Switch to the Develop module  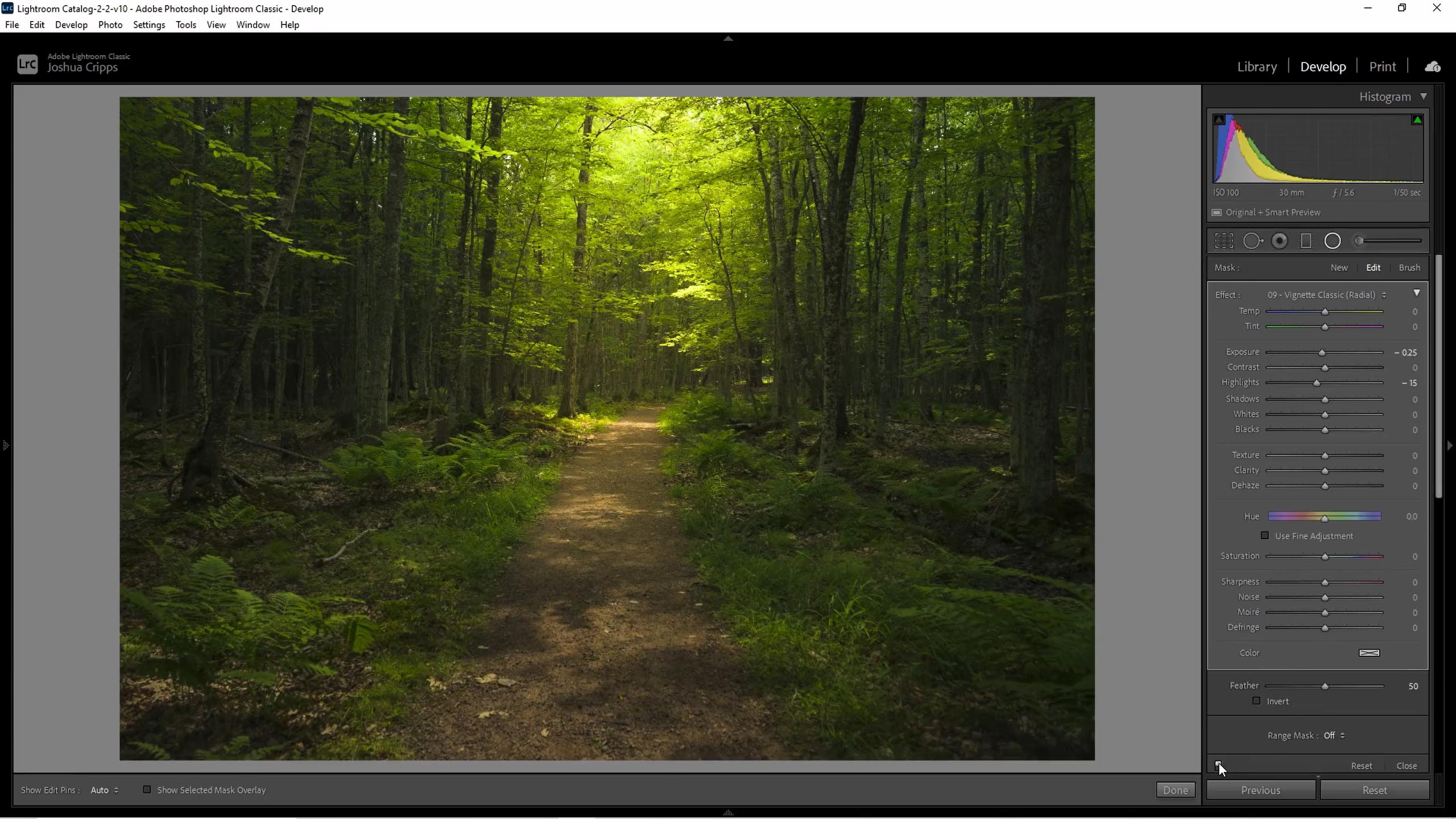point(1323,67)
